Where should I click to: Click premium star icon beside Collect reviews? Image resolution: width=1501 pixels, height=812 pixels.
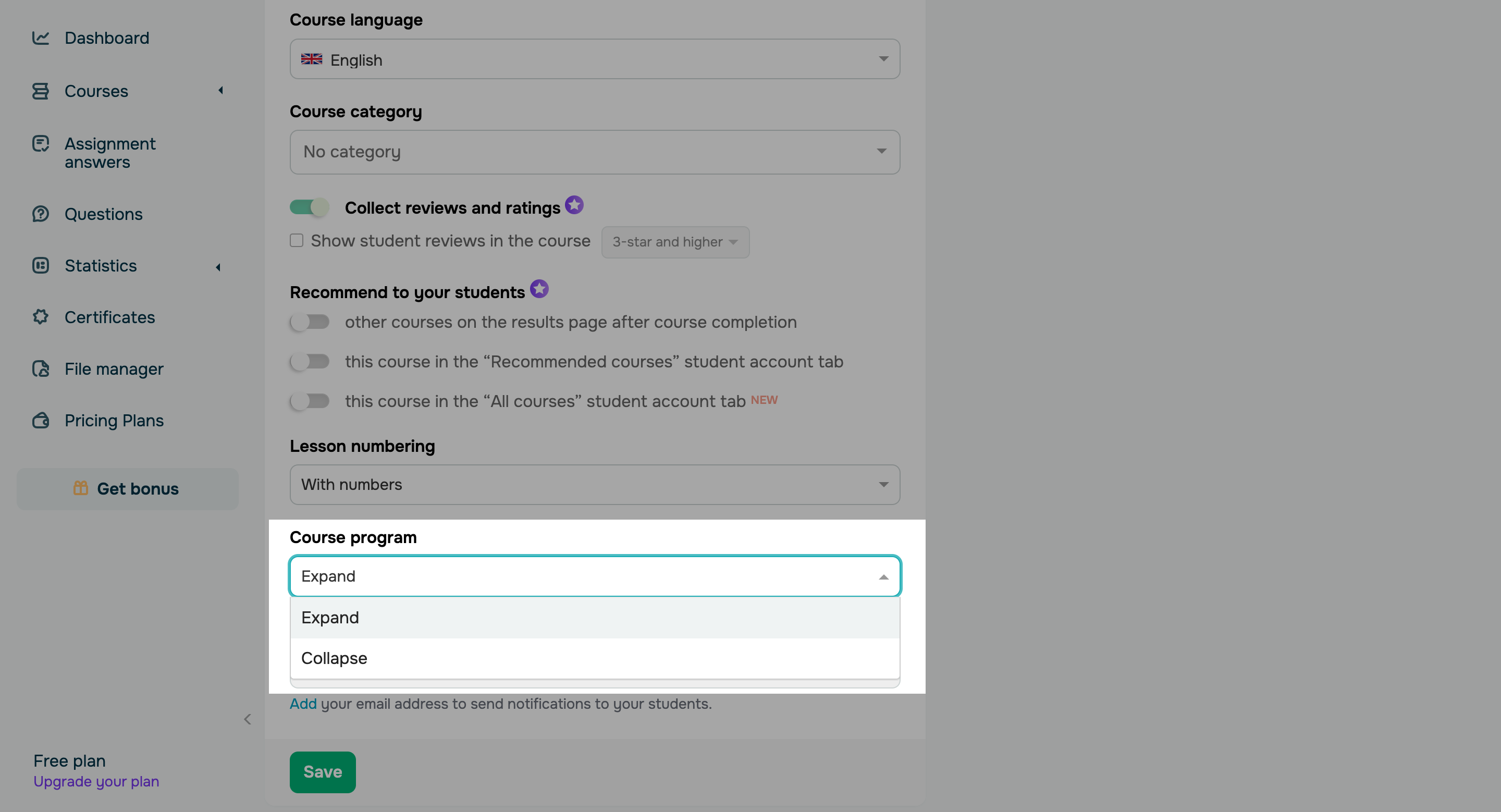pyautogui.click(x=574, y=205)
